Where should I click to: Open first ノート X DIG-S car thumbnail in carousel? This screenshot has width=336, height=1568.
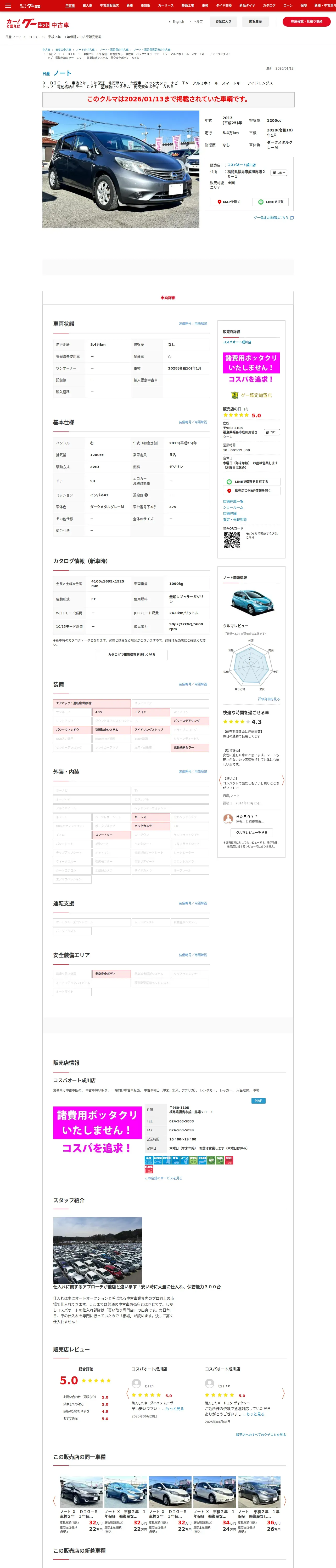coord(81,1492)
